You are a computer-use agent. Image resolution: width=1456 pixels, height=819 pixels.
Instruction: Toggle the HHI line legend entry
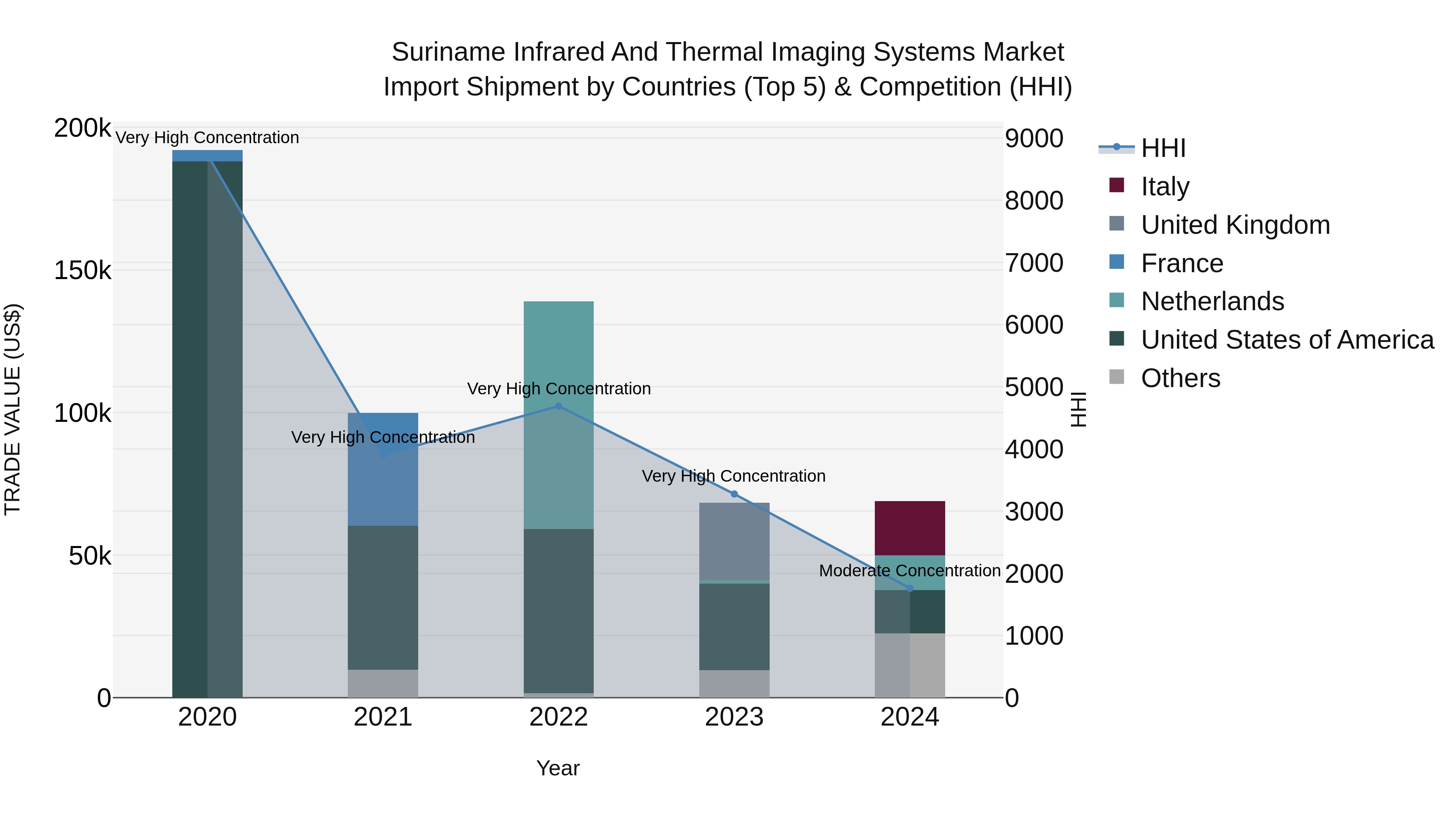[1142, 148]
